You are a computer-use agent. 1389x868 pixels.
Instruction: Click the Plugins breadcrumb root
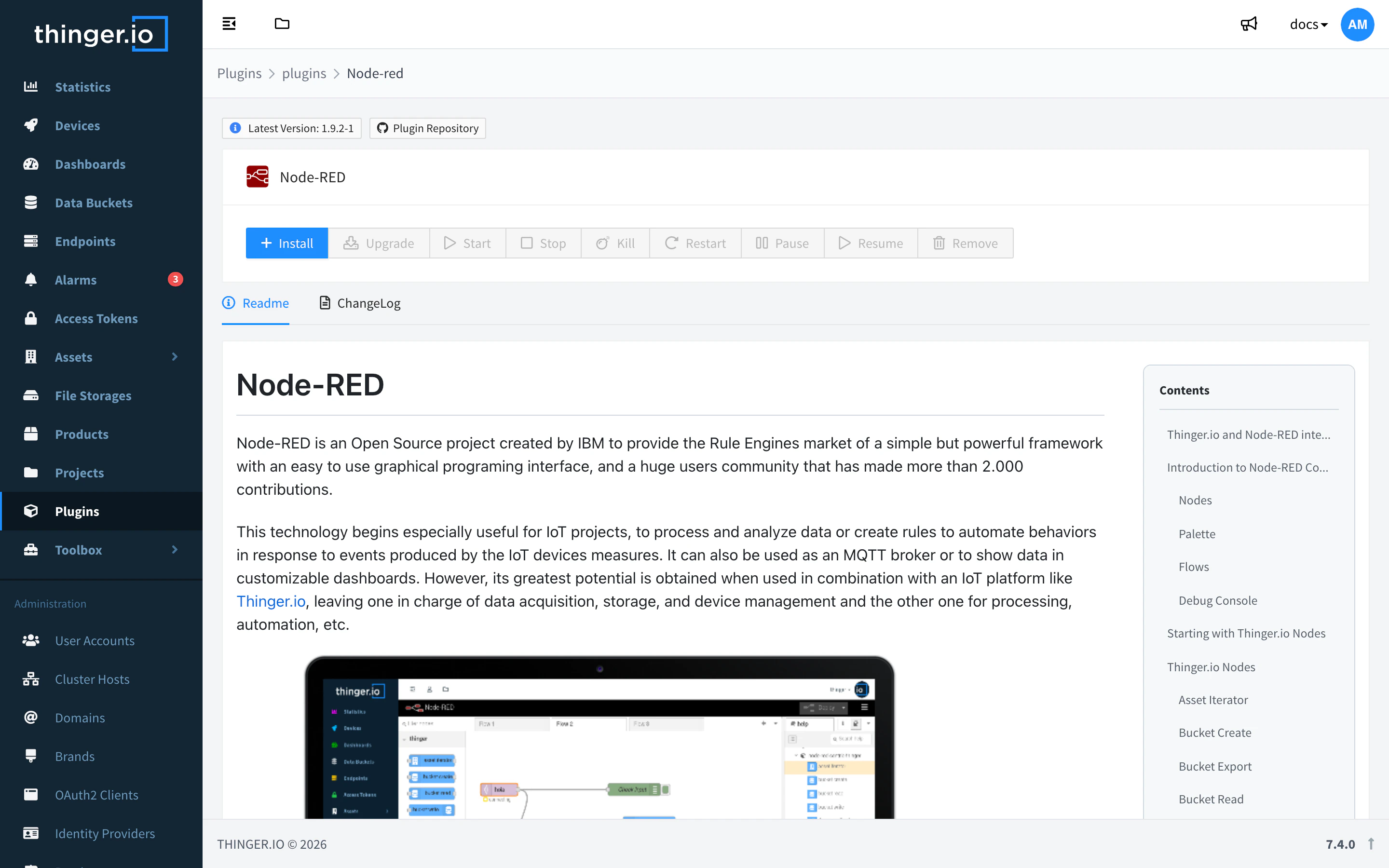[239, 73]
